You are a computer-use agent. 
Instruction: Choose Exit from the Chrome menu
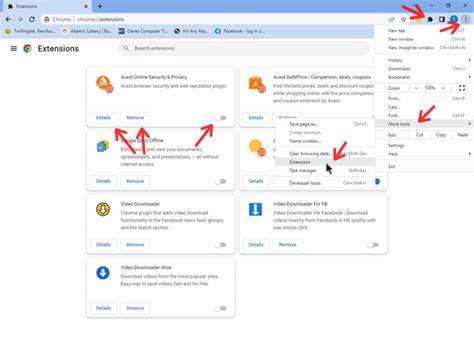(x=424, y=166)
